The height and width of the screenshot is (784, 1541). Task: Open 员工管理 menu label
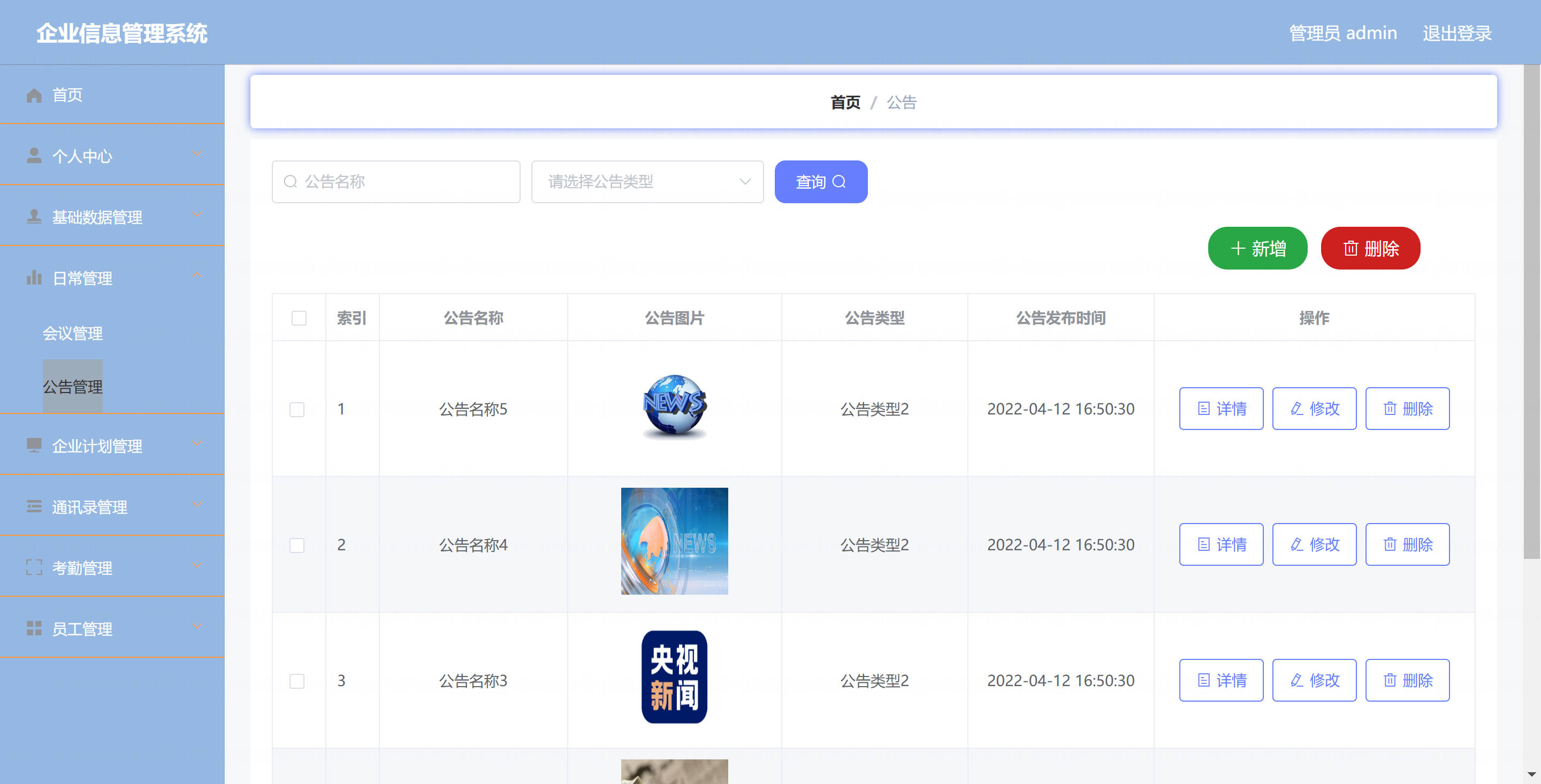click(82, 629)
